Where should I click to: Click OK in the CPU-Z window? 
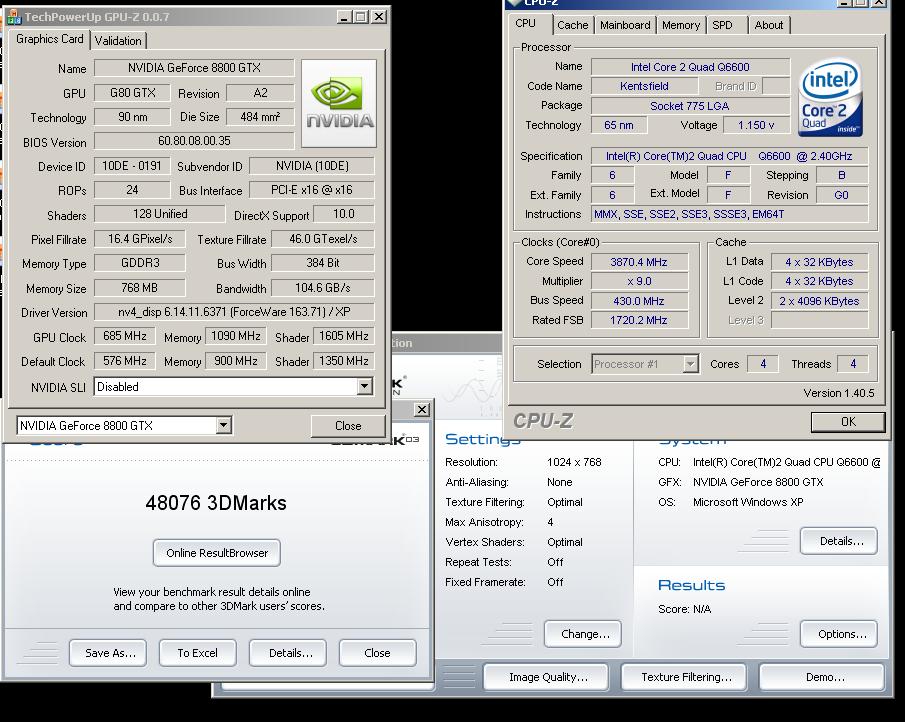coord(848,422)
